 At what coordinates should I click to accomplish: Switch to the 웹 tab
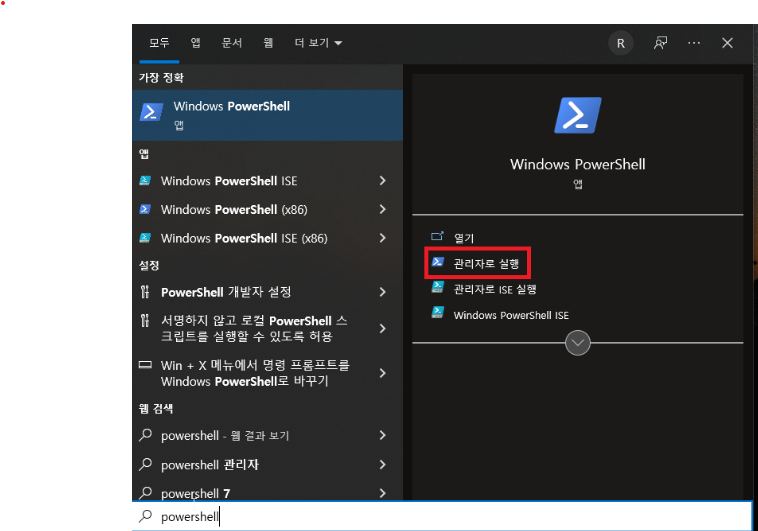point(268,43)
